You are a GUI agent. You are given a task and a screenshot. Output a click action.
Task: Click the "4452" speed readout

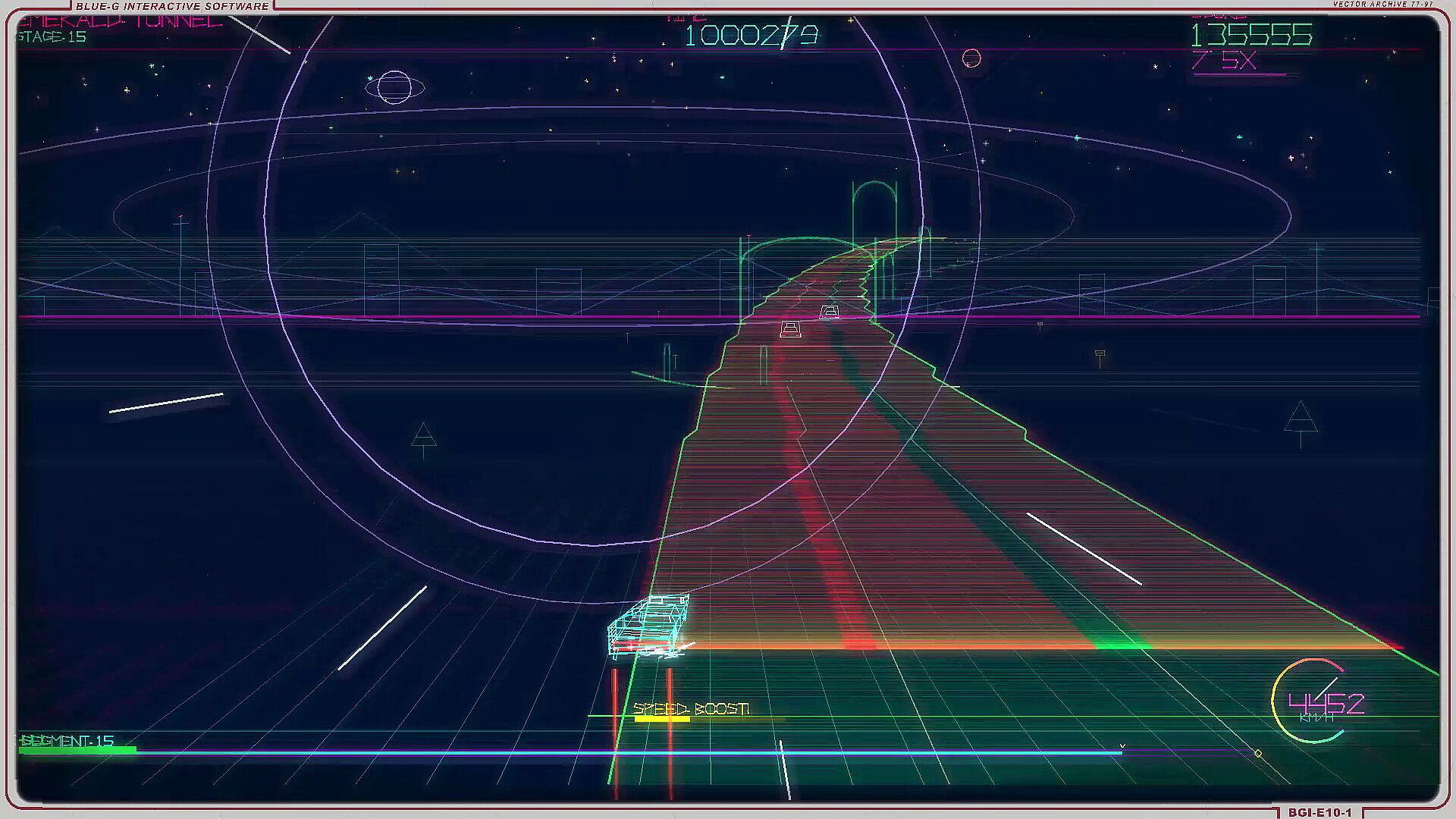tap(1326, 703)
